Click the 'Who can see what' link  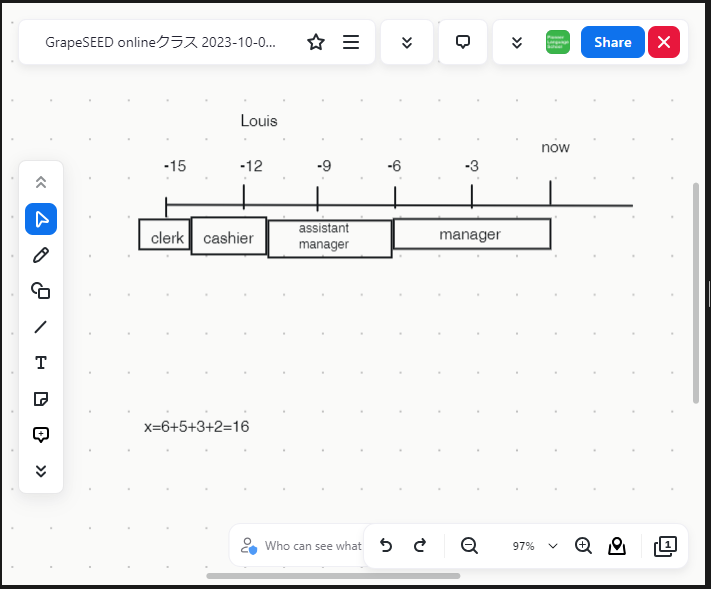312,546
